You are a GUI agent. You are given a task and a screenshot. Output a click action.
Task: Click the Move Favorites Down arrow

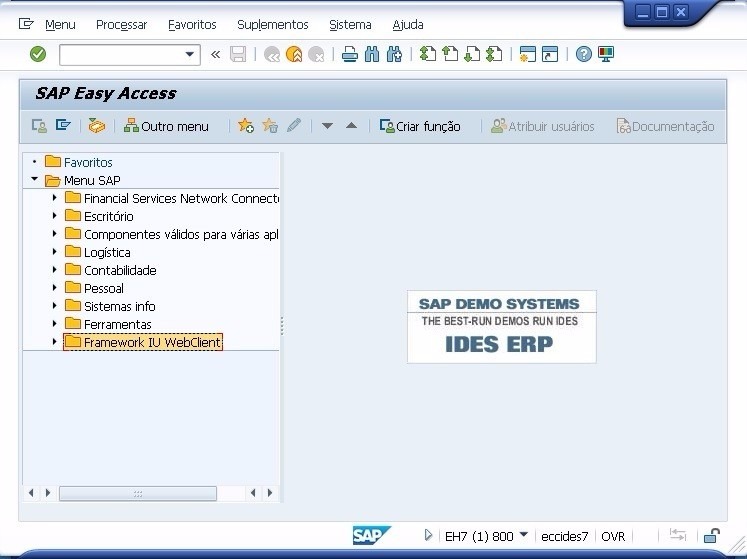(x=327, y=126)
